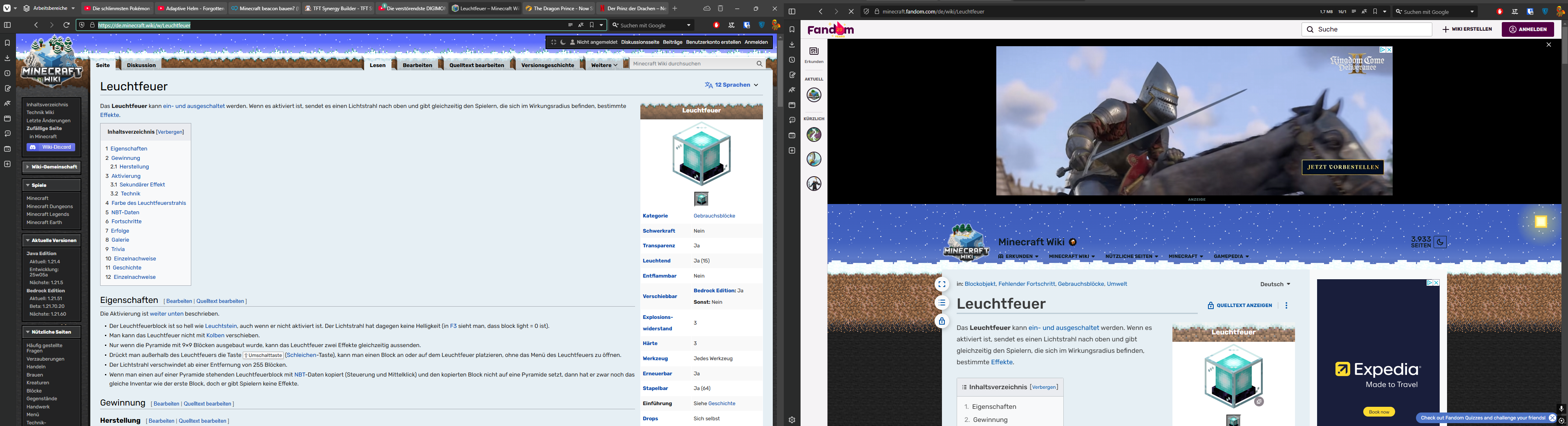1568x426 pixels.
Task: Open Wiki-Discord sidebar button
Action: click(x=51, y=147)
